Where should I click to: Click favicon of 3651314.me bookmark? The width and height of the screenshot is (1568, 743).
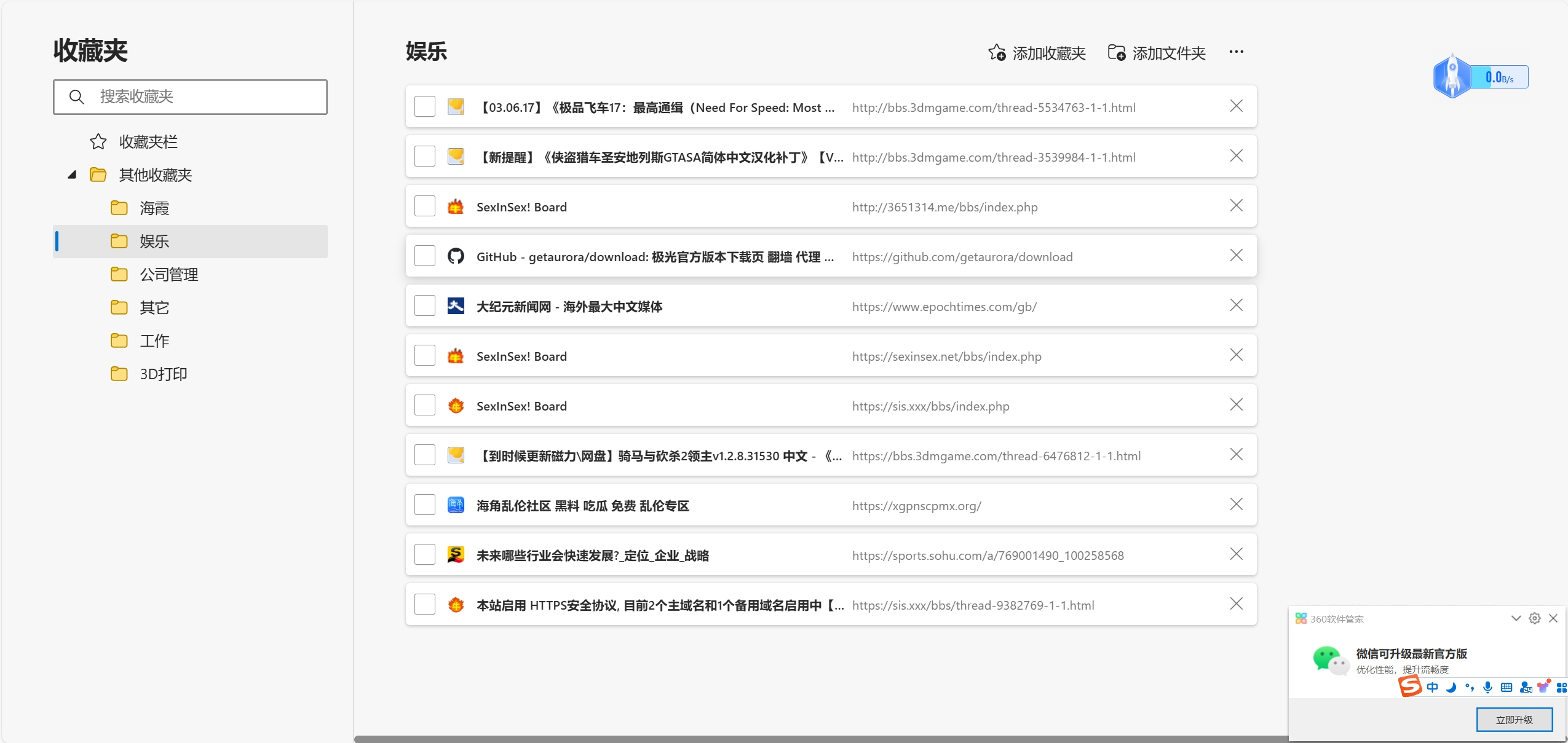pyautogui.click(x=456, y=206)
